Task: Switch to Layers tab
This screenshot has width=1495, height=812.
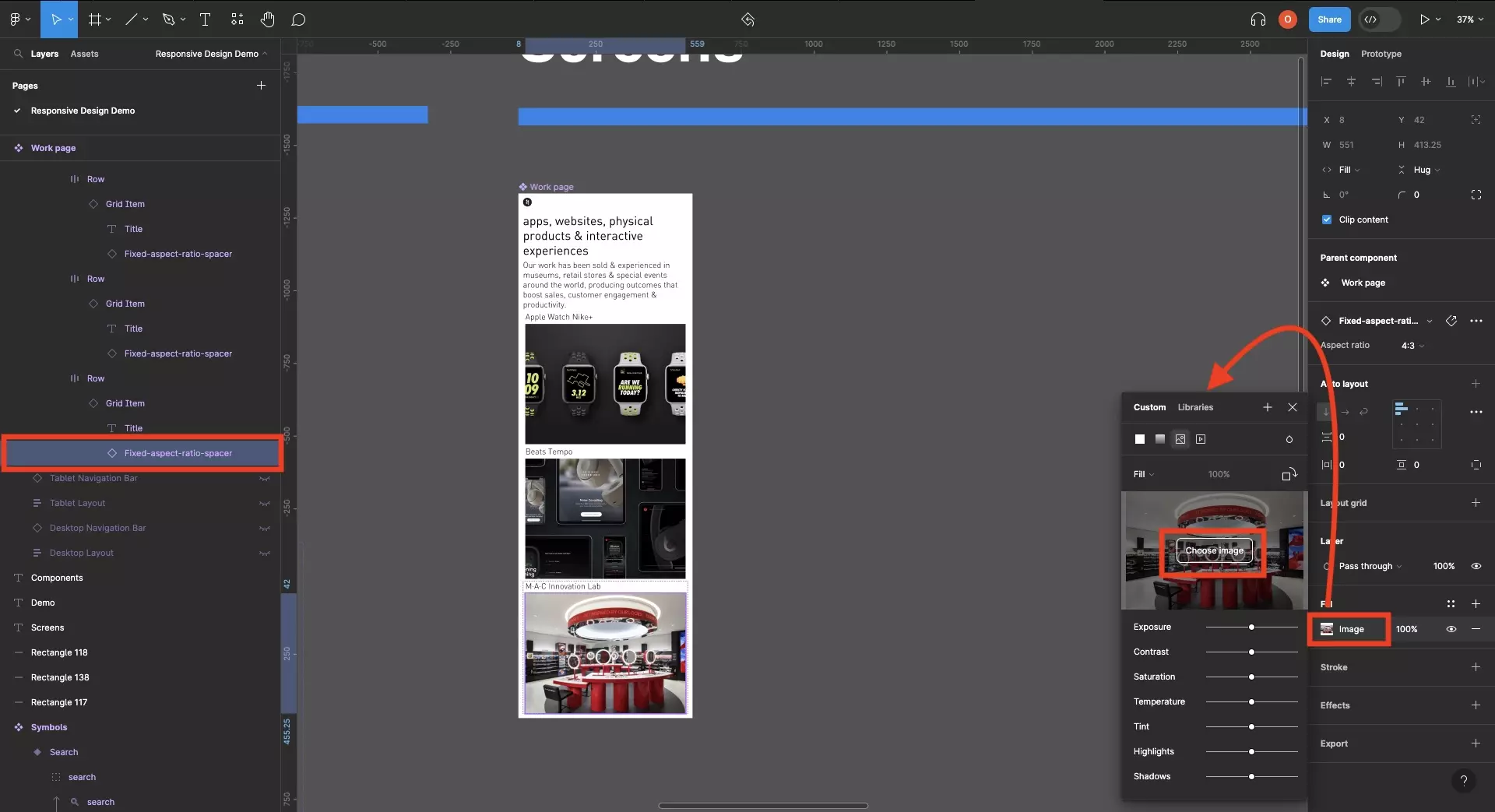Action: pyautogui.click(x=44, y=54)
